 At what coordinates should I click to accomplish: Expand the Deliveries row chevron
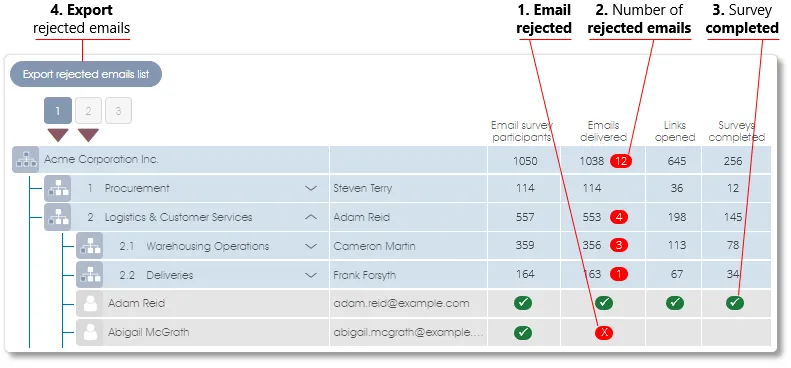click(311, 275)
